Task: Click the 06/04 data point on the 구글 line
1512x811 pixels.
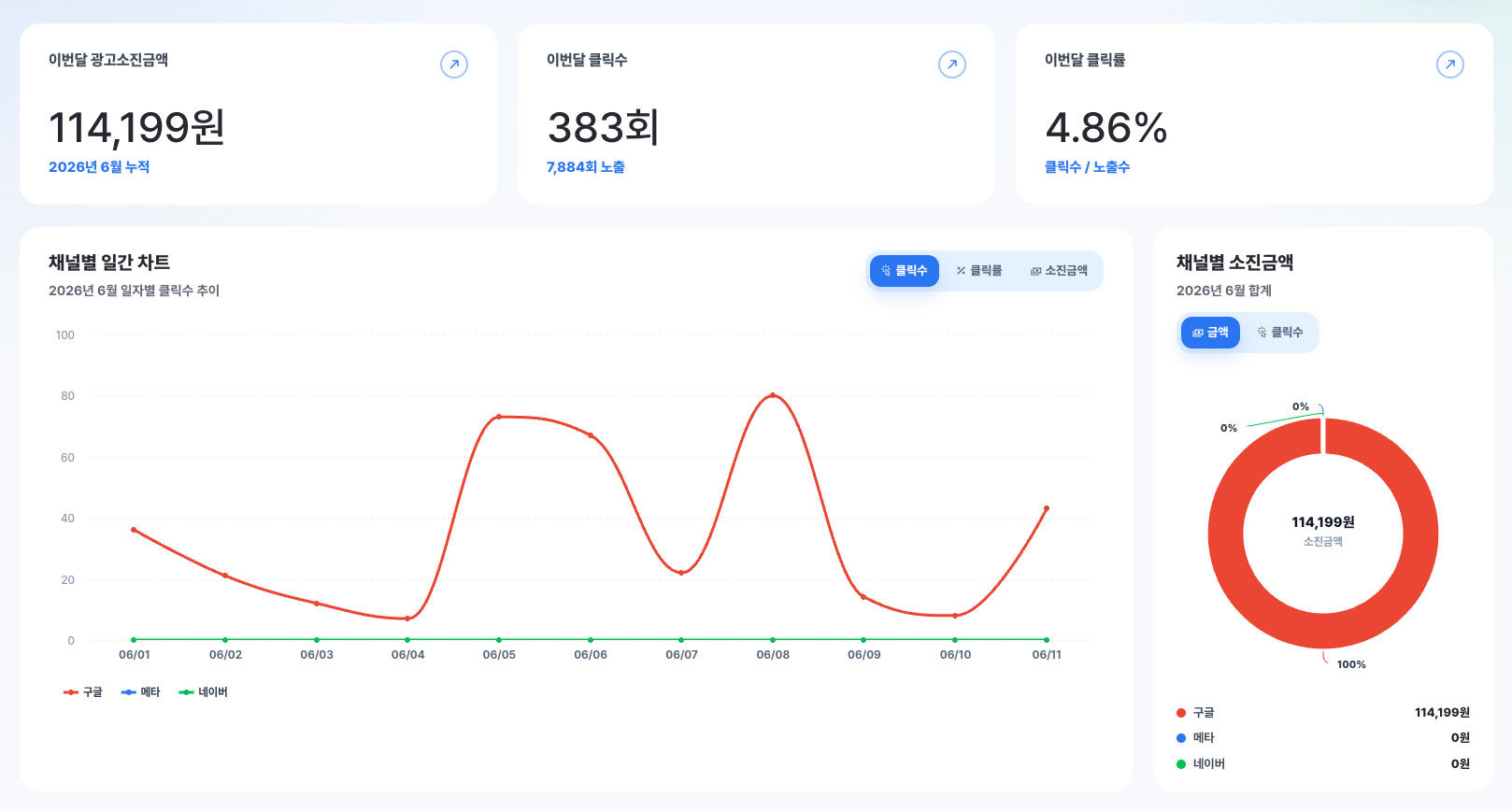Action: (407, 619)
